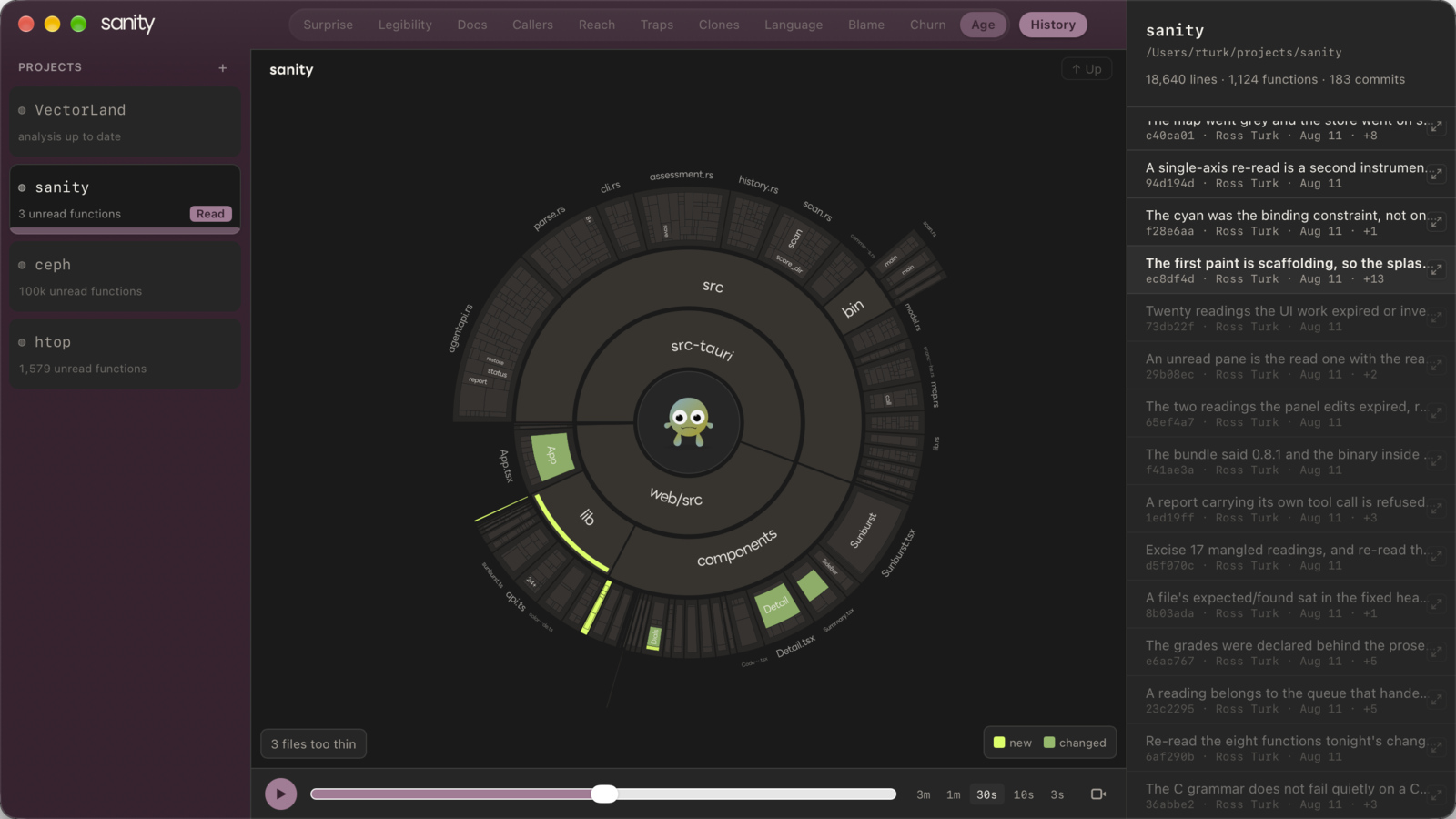Click the mascot face at sunburst center

coord(689,421)
